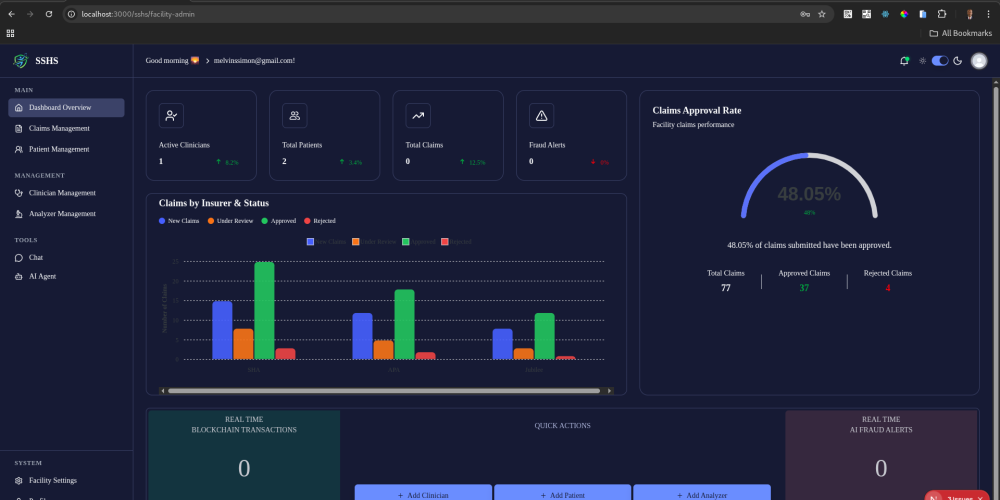
Task: Open Claims Management in the sidebar
Action: [x=59, y=128]
